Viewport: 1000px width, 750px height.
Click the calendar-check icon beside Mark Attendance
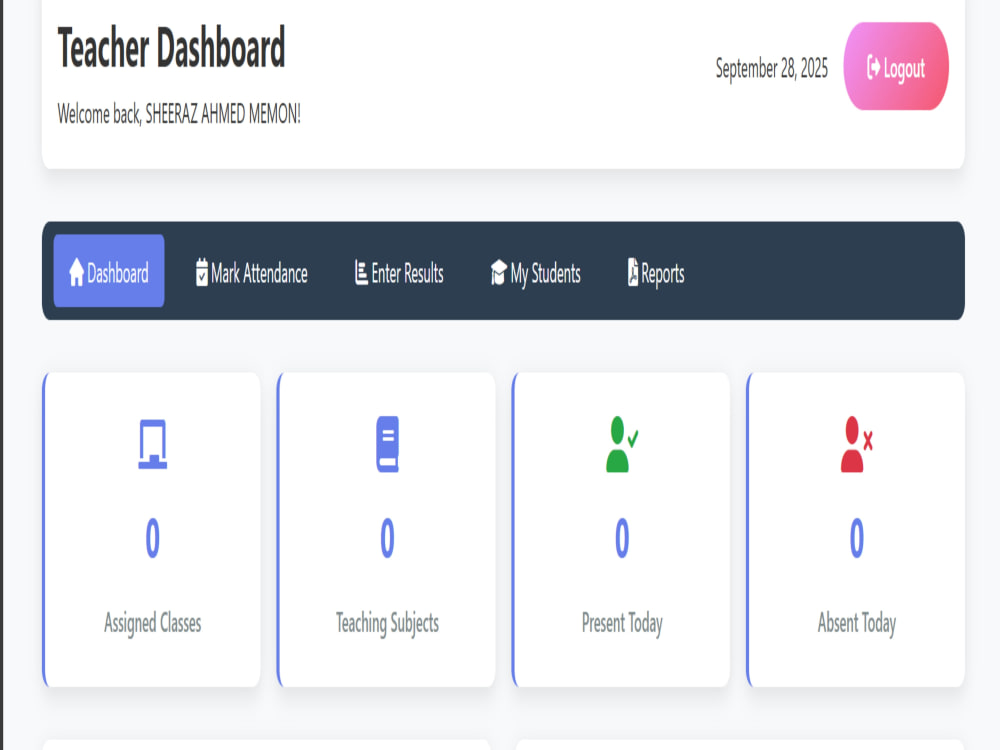coord(202,272)
